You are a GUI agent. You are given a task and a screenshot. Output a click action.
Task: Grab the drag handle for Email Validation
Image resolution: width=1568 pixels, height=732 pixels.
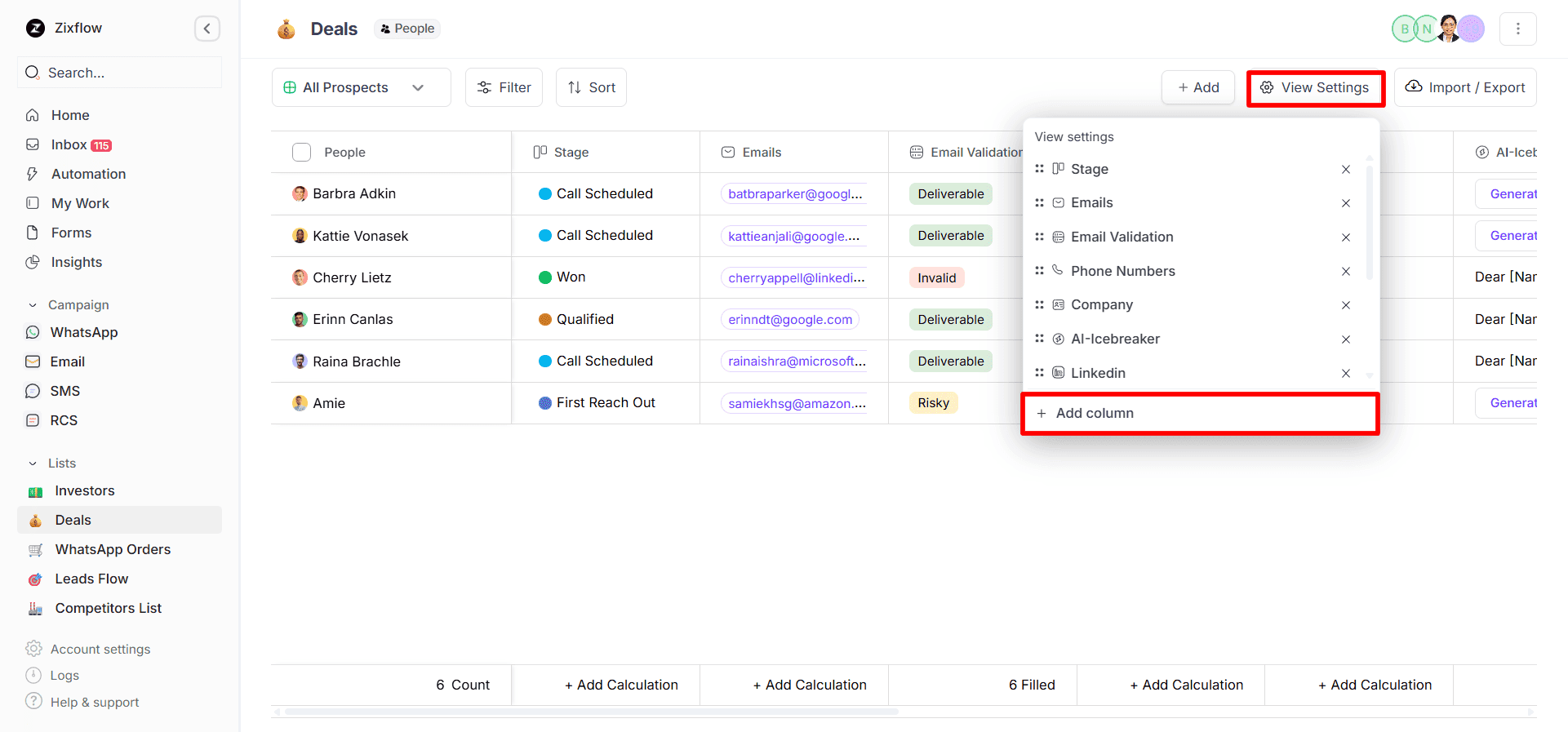[1039, 237]
